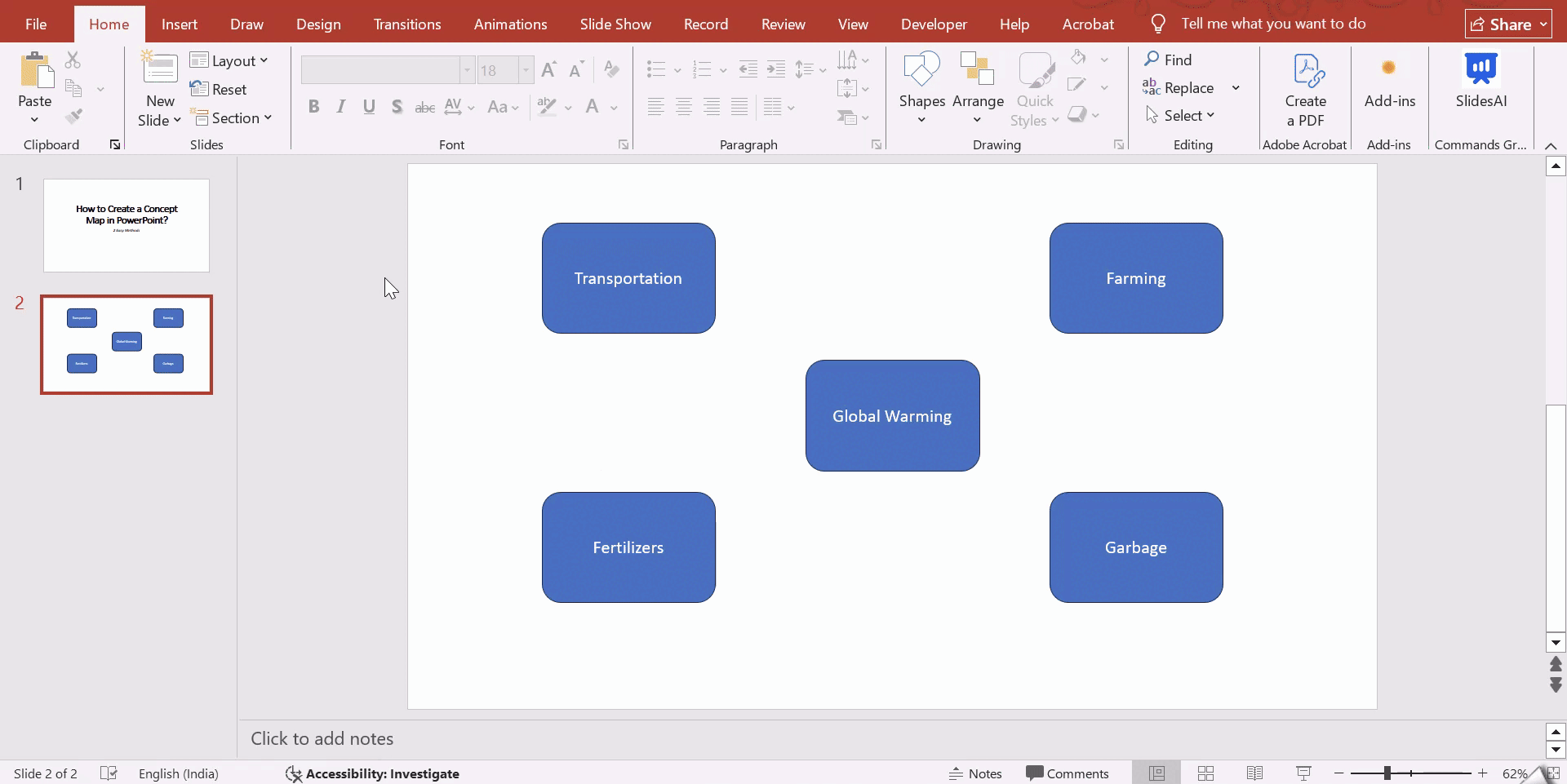Expand the Section dropdown
The image size is (1567, 784).
pos(233,118)
